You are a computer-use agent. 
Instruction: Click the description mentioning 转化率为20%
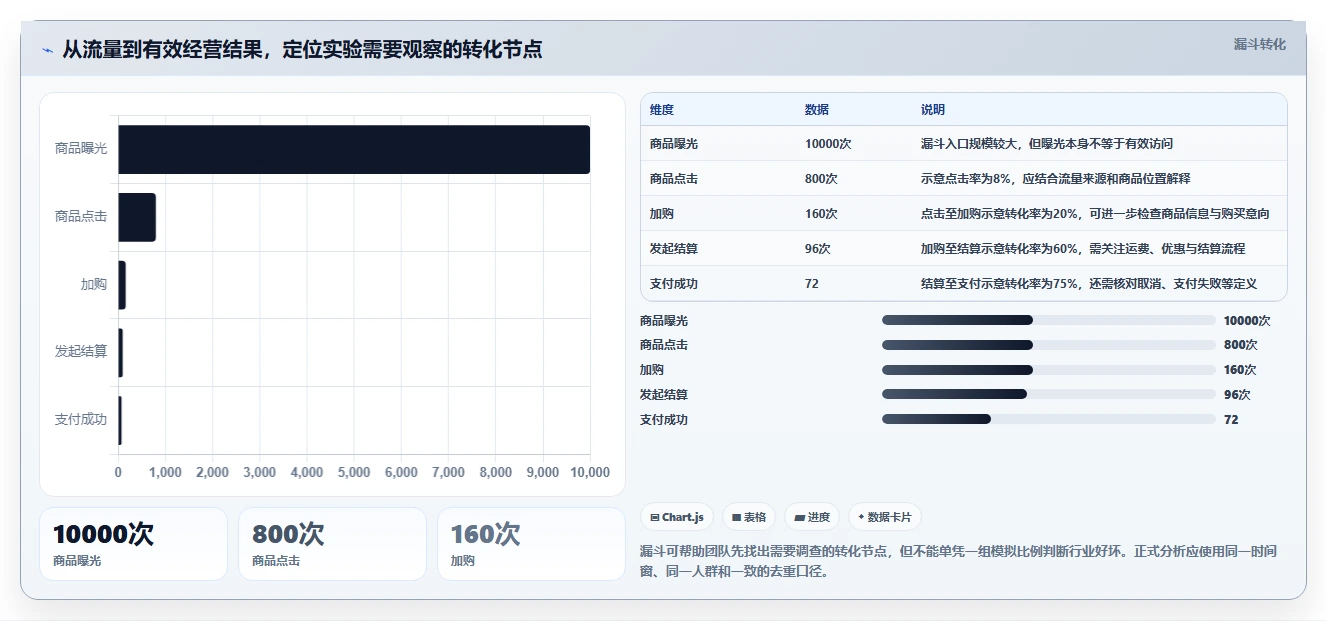pyautogui.click(x=1096, y=214)
